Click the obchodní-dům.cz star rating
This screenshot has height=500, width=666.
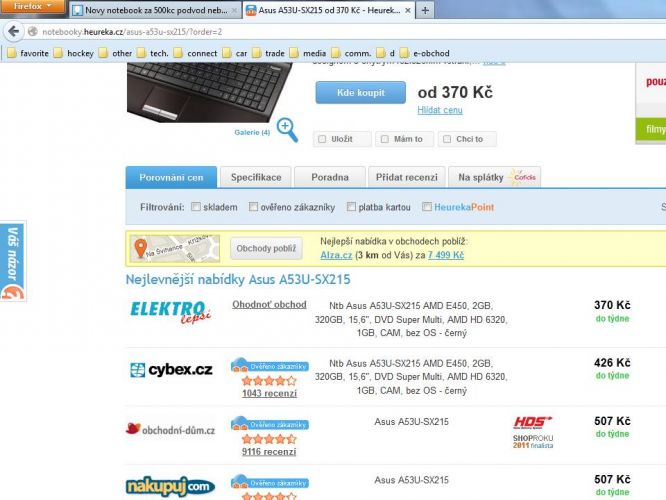click(x=268, y=439)
